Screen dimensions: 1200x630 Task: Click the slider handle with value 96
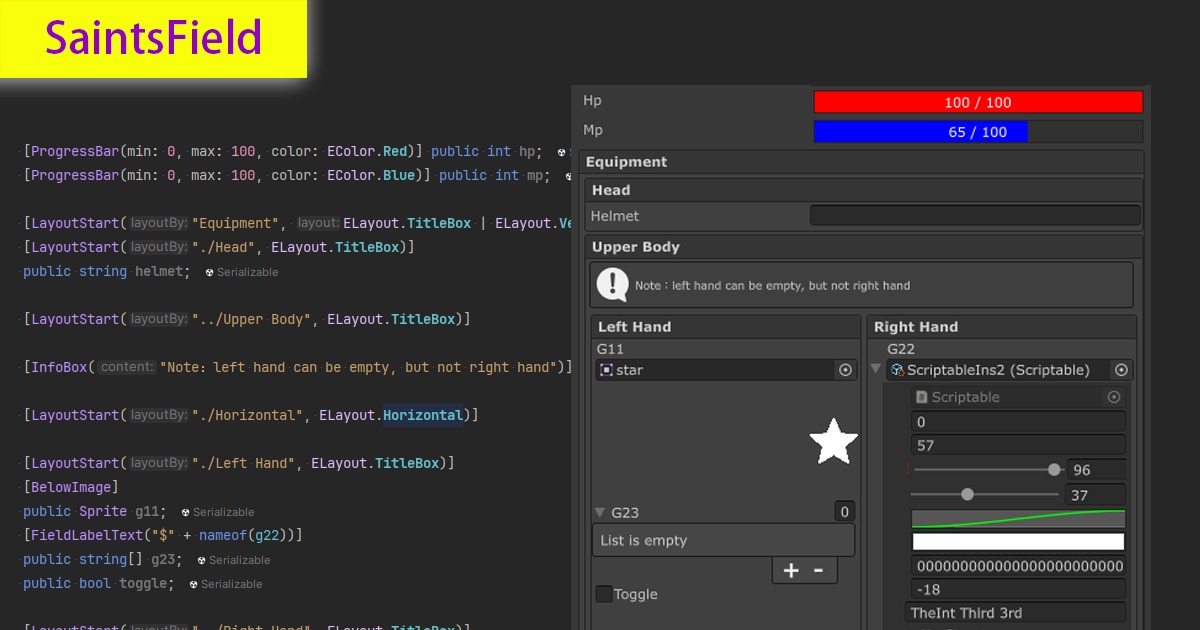pyautogui.click(x=1054, y=470)
